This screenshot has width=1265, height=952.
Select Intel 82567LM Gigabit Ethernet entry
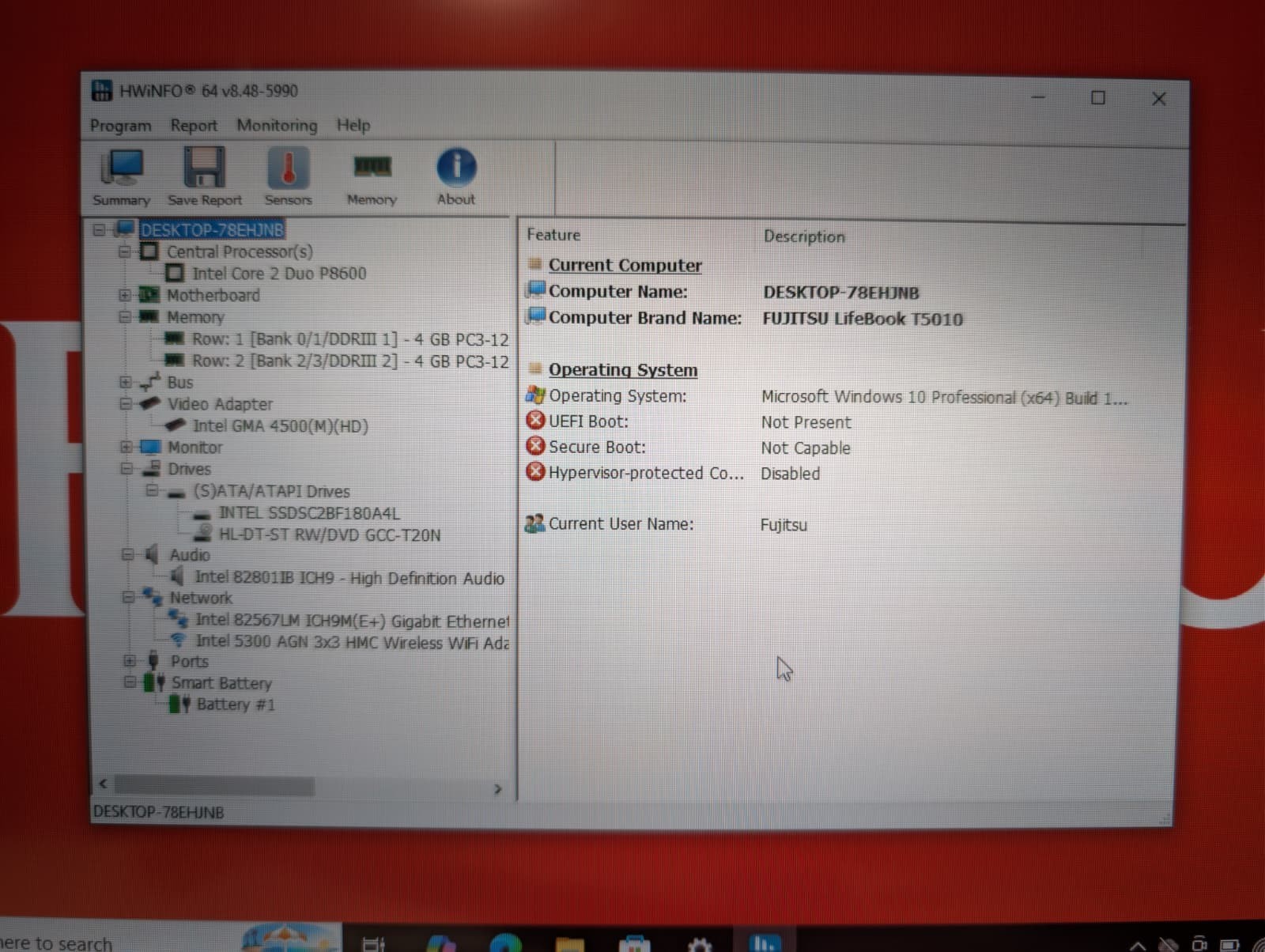(x=353, y=621)
